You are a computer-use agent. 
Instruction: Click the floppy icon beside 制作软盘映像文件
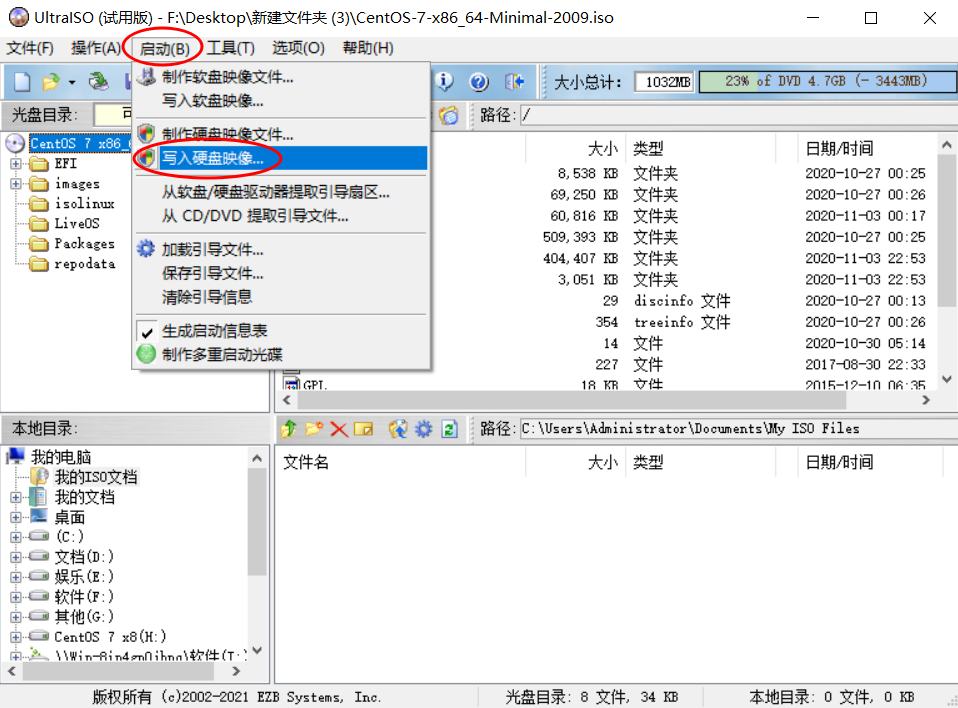click(146, 77)
